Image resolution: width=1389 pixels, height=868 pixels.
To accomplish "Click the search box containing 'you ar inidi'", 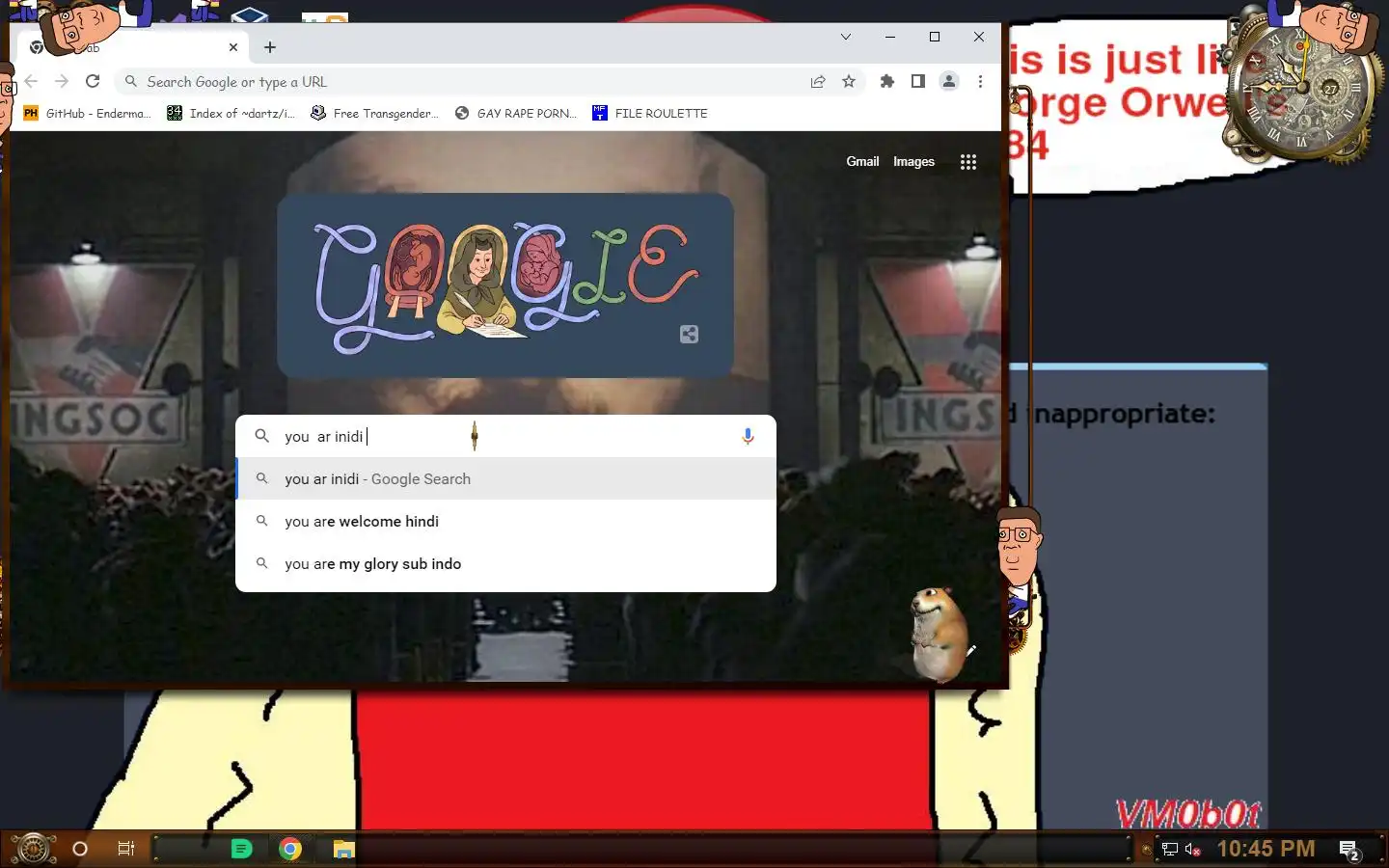I will (505, 436).
